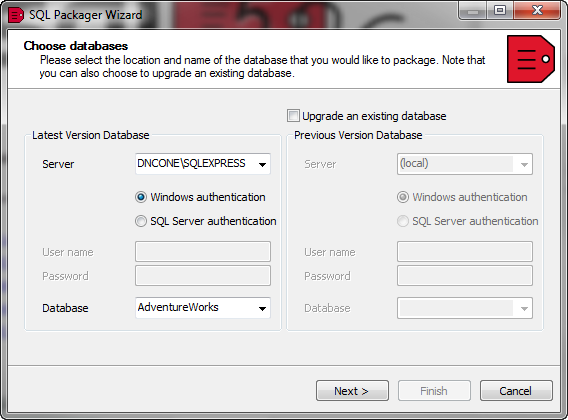Select Windows authentication for latest version
The image size is (568, 420).
[141, 197]
